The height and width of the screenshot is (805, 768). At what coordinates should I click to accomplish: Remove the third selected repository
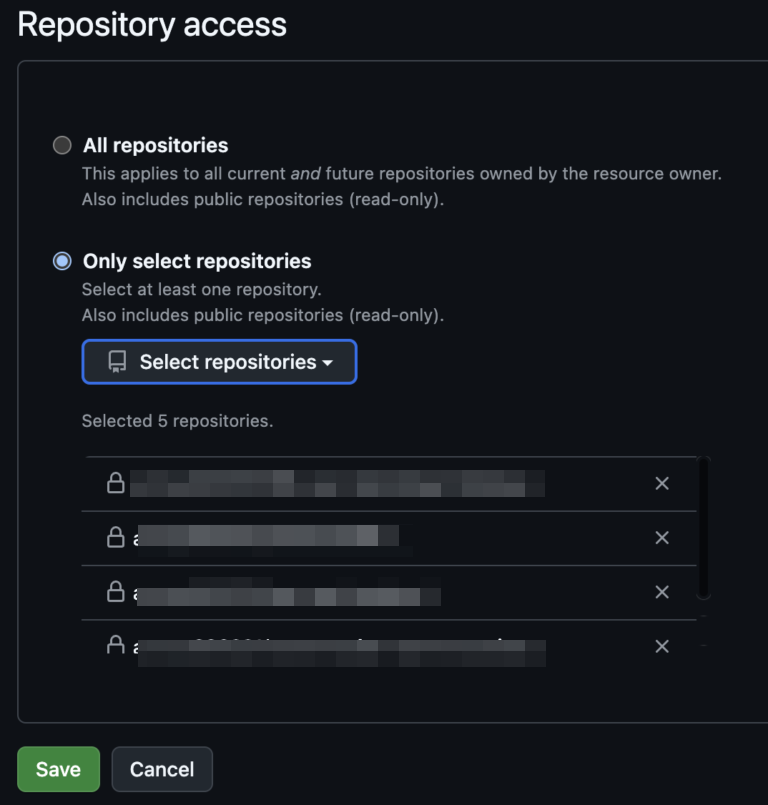coord(662,592)
